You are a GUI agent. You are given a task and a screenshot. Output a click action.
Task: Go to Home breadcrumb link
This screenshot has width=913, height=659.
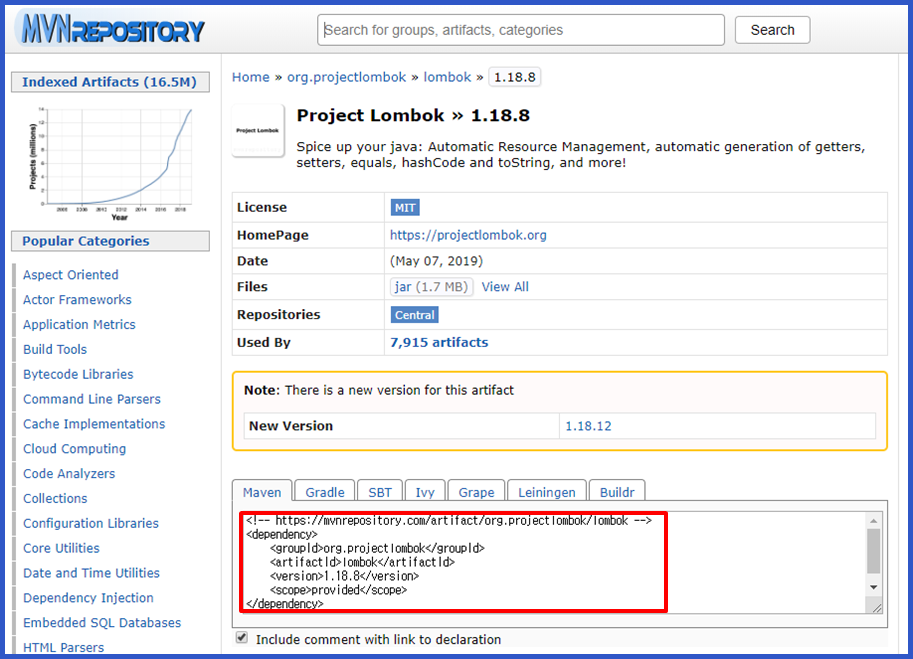point(251,77)
